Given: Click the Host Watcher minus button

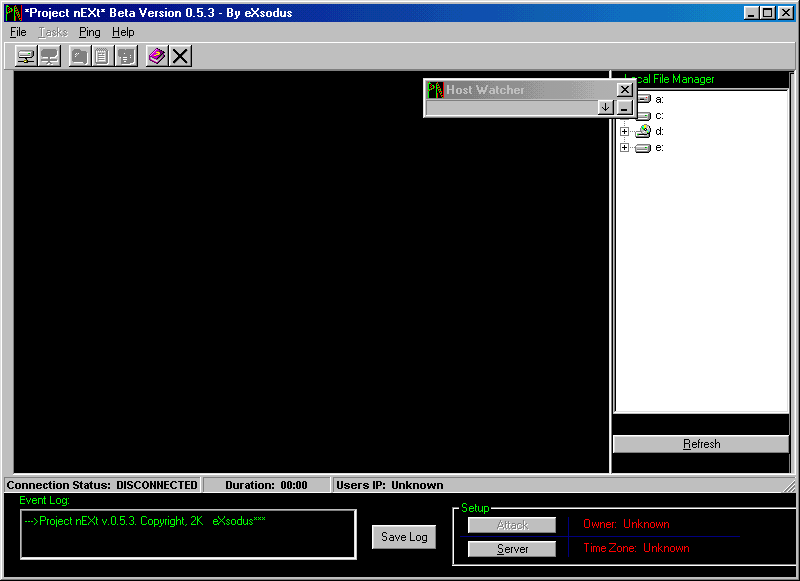Looking at the screenshot, I should pyautogui.click(x=624, y=108).
